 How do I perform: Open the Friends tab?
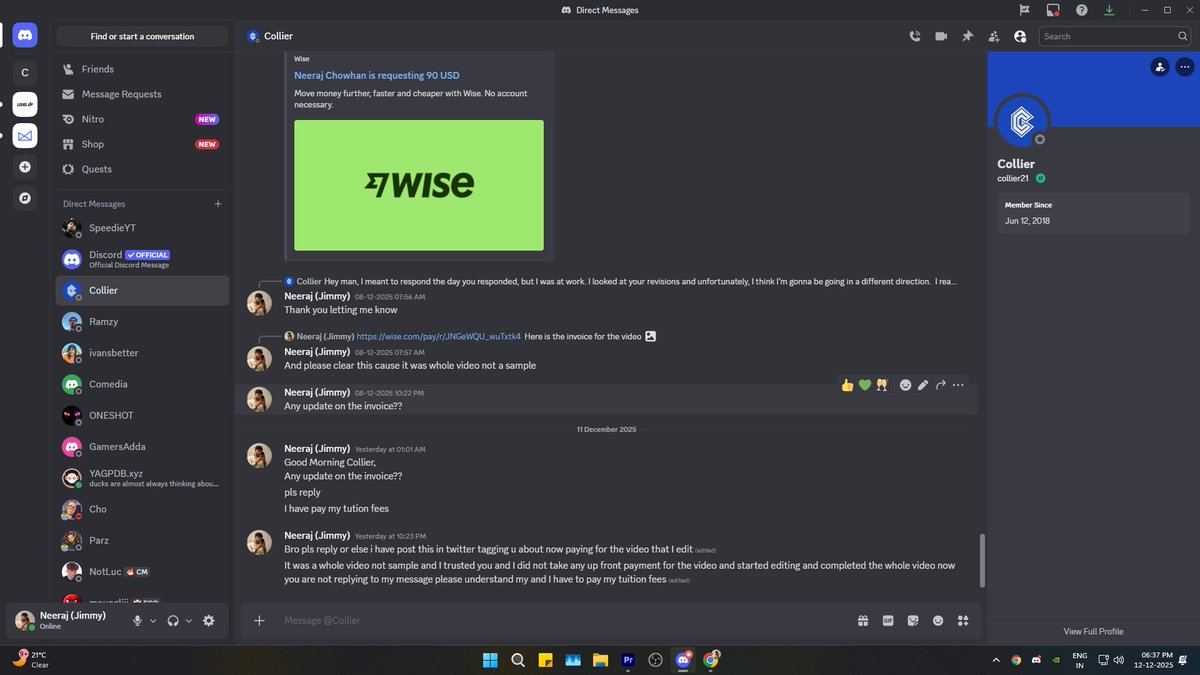(x=142, y=69)
